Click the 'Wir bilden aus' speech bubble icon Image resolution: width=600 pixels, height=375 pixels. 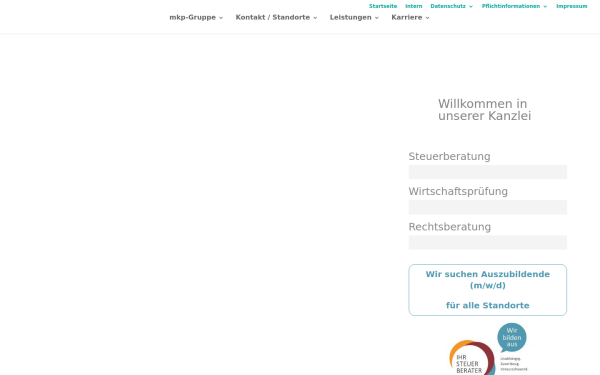(x=512, y=338)
